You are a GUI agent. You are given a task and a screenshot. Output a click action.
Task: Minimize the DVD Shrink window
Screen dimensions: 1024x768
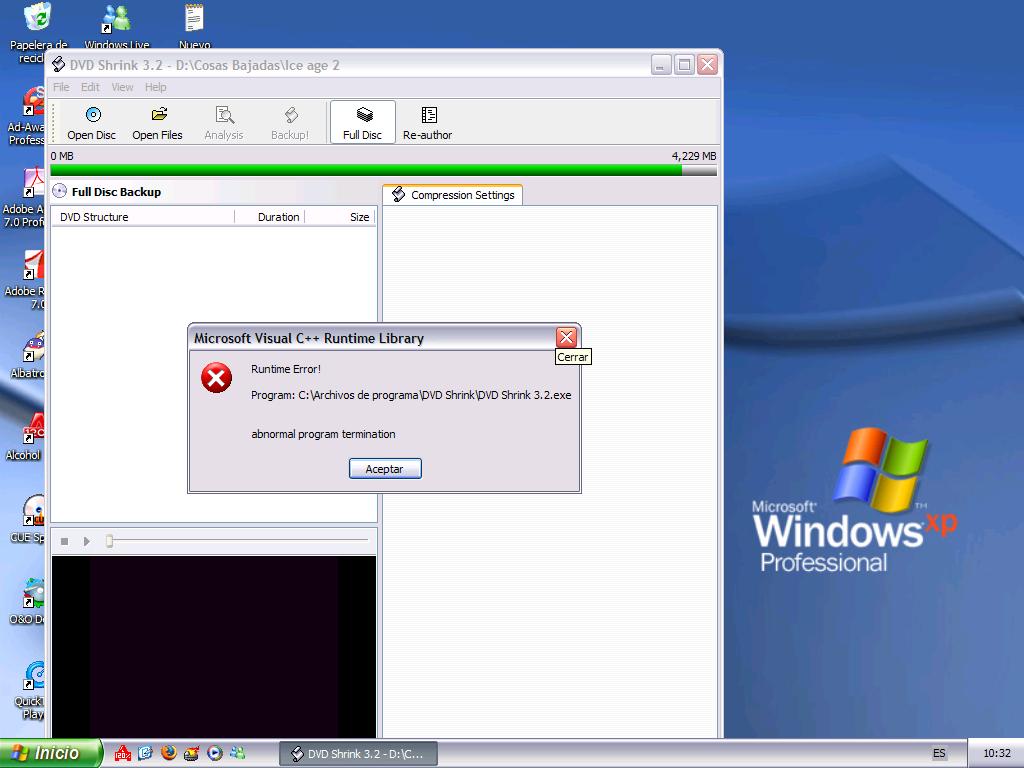pyautogui.click(x=661, y=65)
